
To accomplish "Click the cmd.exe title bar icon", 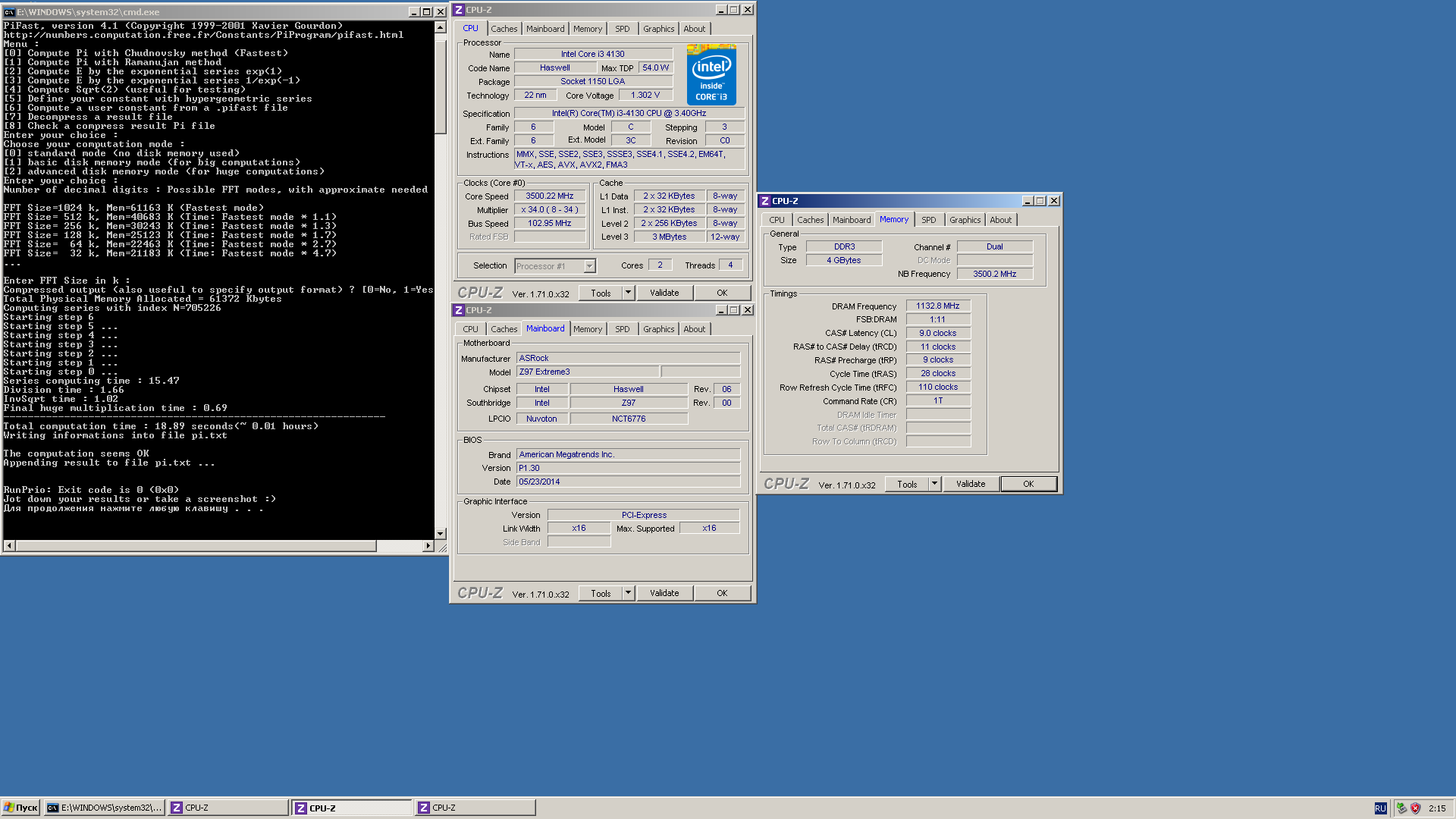I will click(9, 12).
